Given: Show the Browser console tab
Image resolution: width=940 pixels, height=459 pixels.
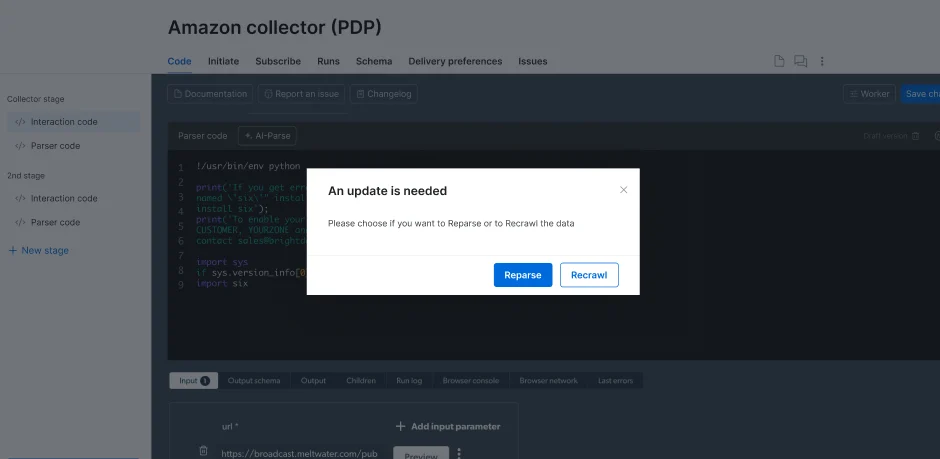Looking at the screenshot, I should 471,381.
